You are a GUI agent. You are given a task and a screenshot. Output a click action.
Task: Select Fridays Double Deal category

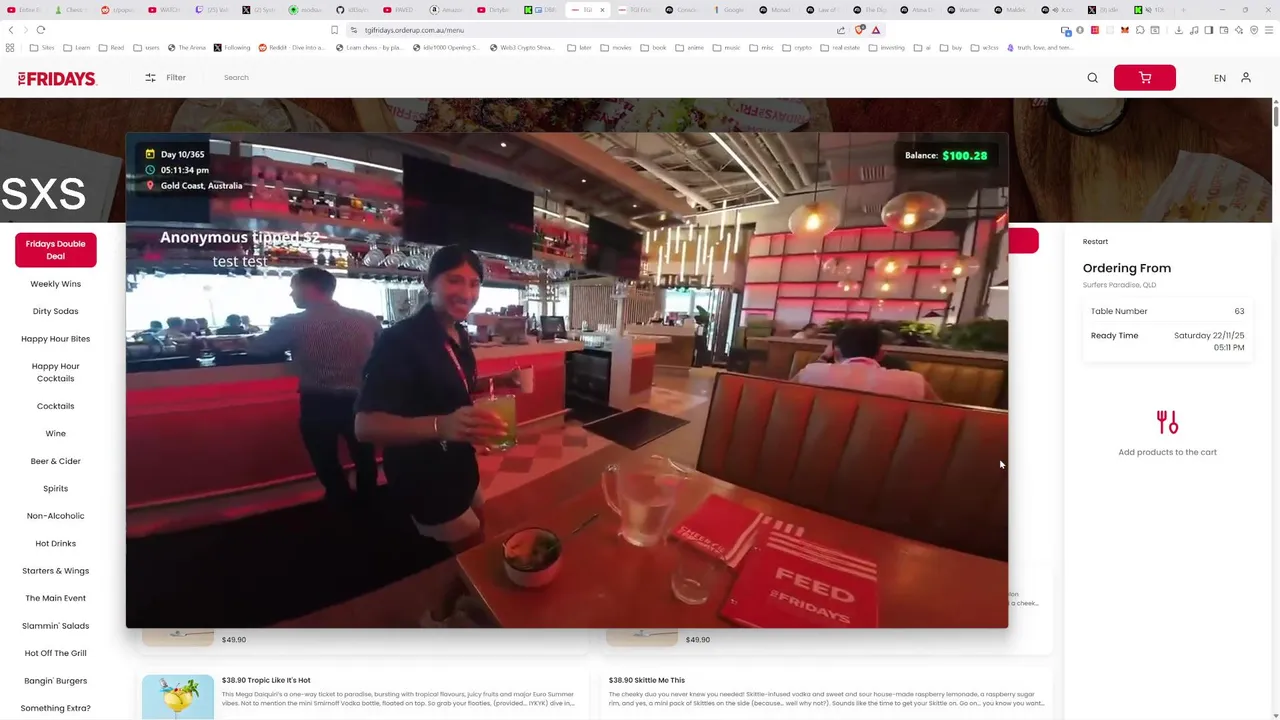56,250
